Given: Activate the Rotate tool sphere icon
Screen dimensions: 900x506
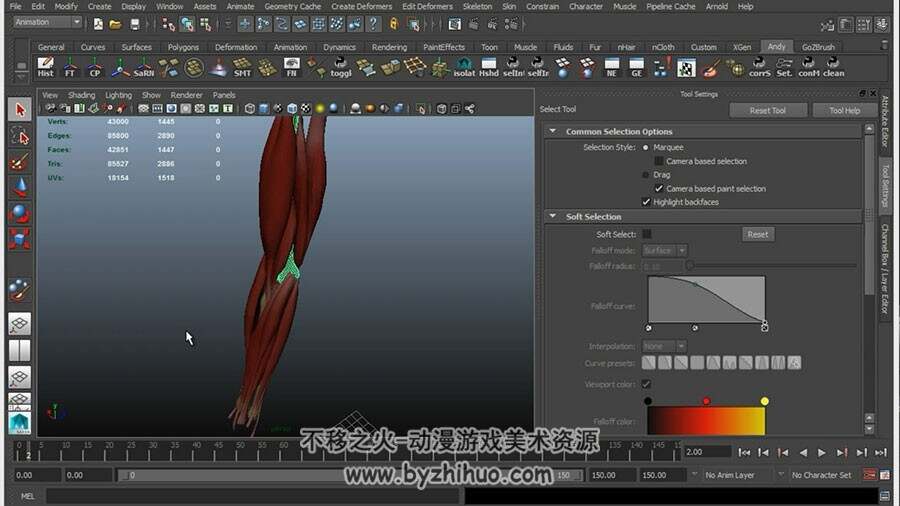Looking at the screenshot, I should click(20, 213).
